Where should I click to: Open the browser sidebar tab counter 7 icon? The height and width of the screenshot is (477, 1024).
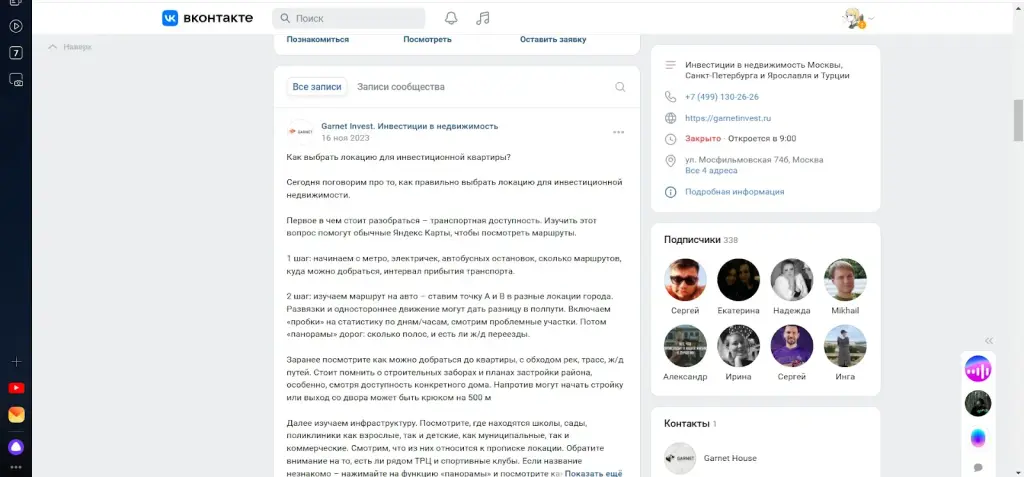16,53
